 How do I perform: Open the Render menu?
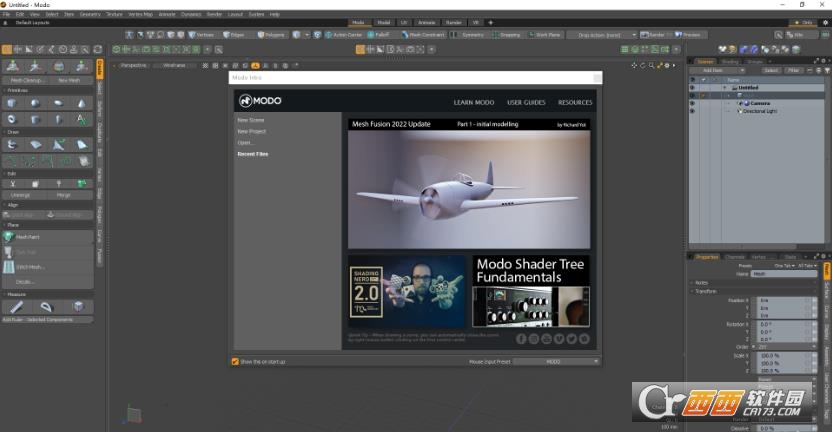pyautogui.click(x=214, y=14)
